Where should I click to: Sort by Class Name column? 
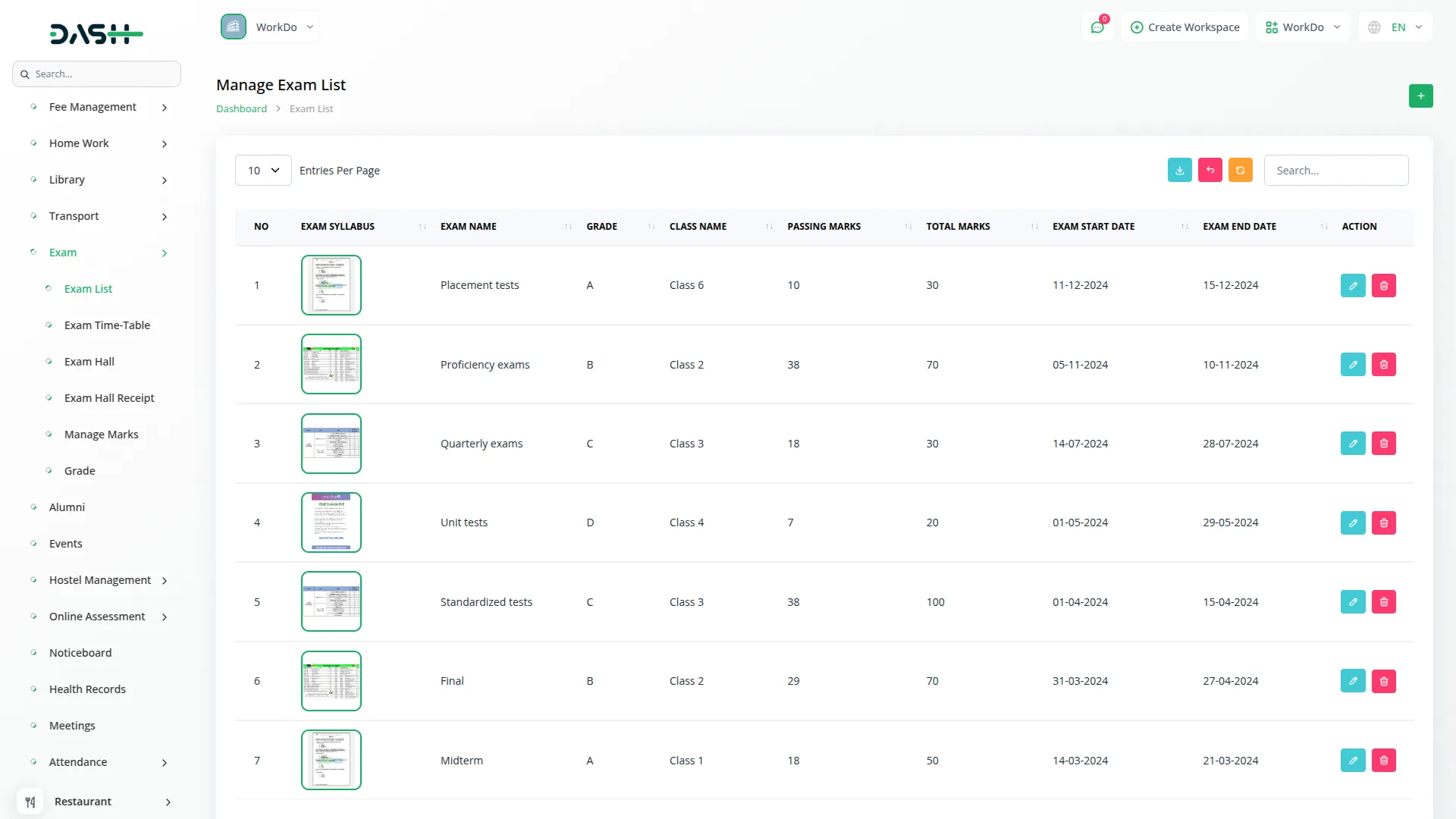[769, 227]
